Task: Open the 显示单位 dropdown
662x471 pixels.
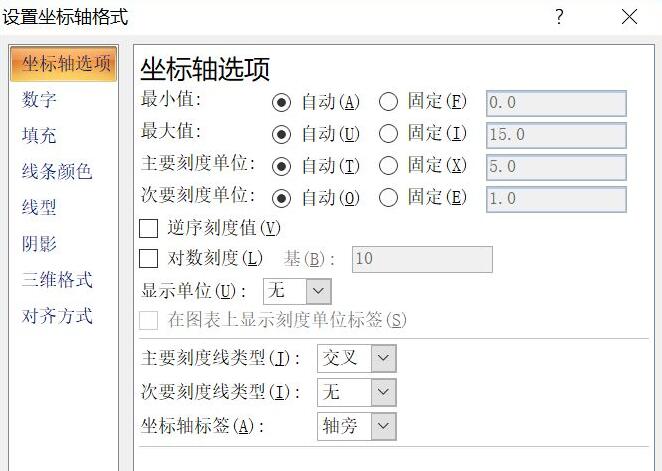Action: click(297, 291)
